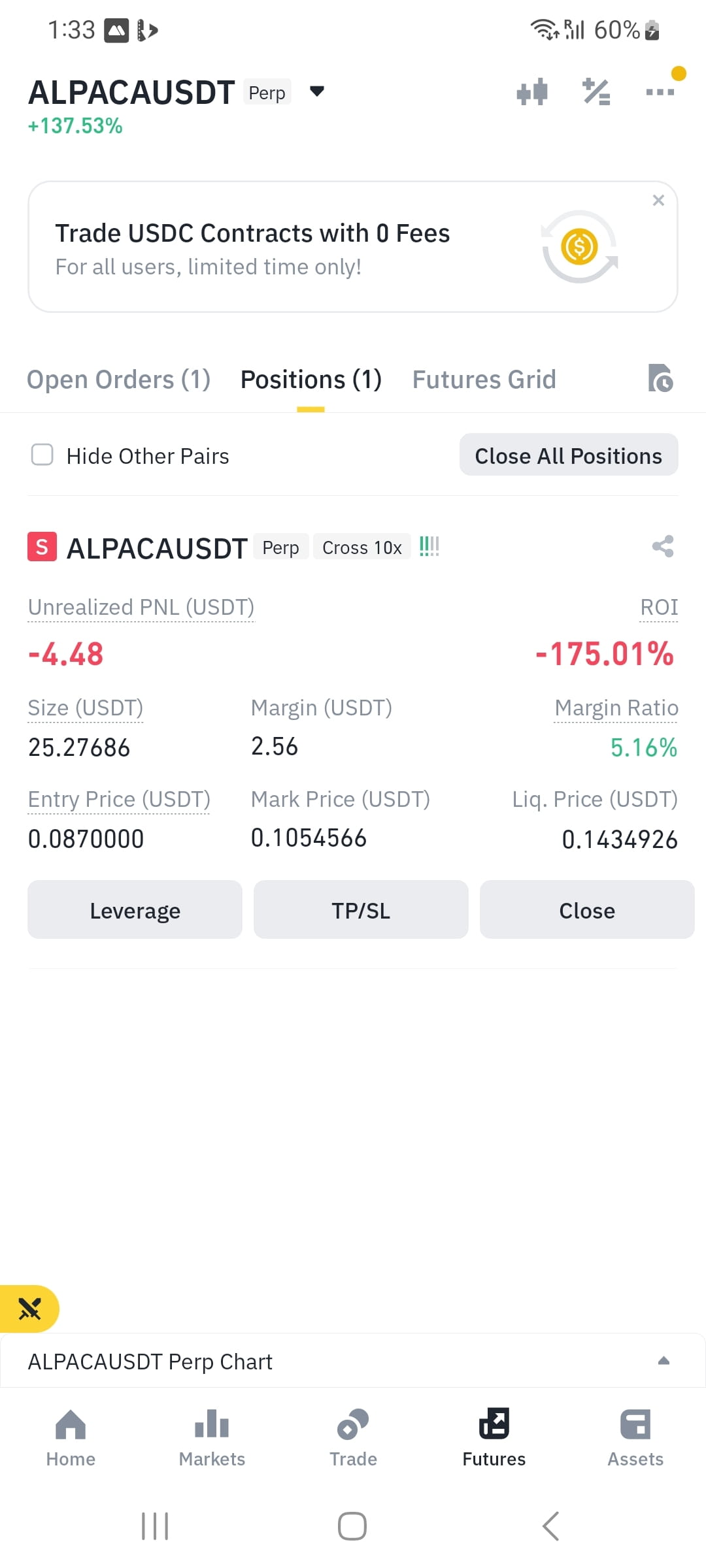The height and width of the screenshot is (1568, 706).
Task: Open order history clock icon
Action: pyautogui.click(x=661, y=378)
